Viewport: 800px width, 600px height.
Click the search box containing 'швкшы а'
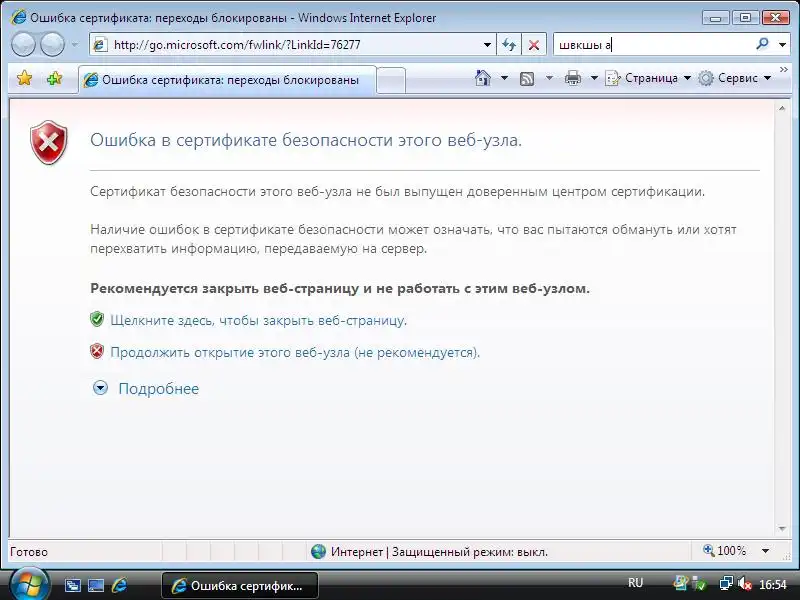653,45
